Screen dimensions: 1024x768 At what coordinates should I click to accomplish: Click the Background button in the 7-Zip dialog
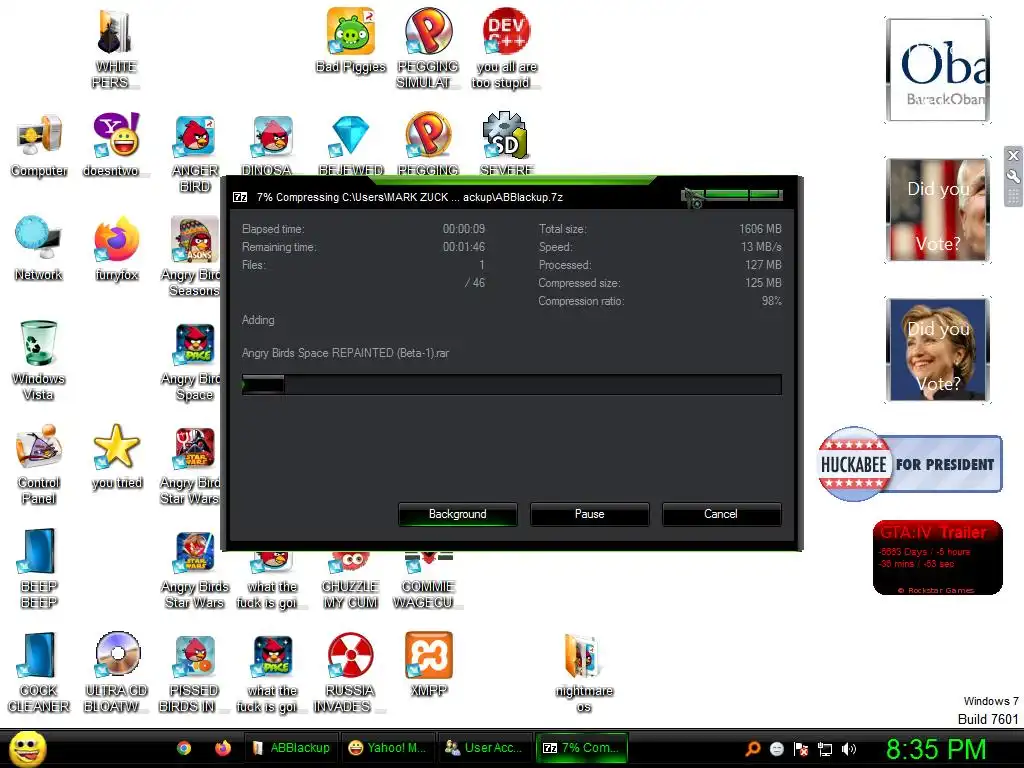pos(457,514)
